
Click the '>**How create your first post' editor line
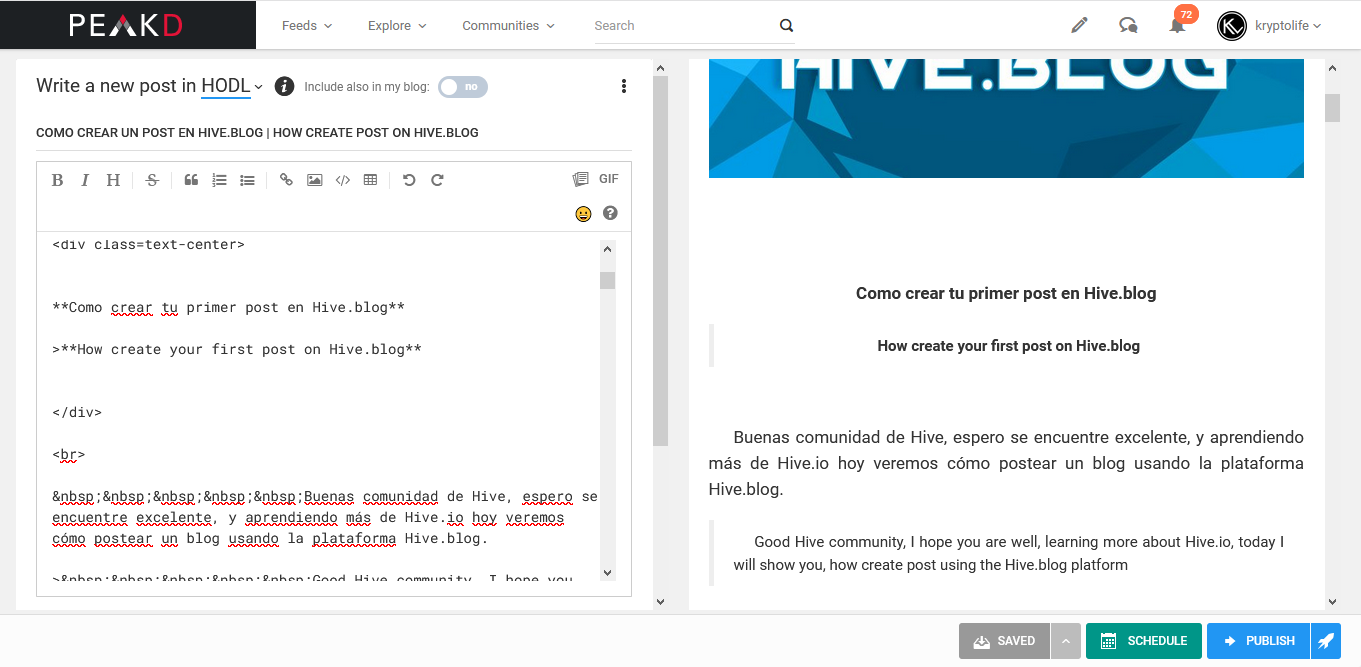(237, 349)
